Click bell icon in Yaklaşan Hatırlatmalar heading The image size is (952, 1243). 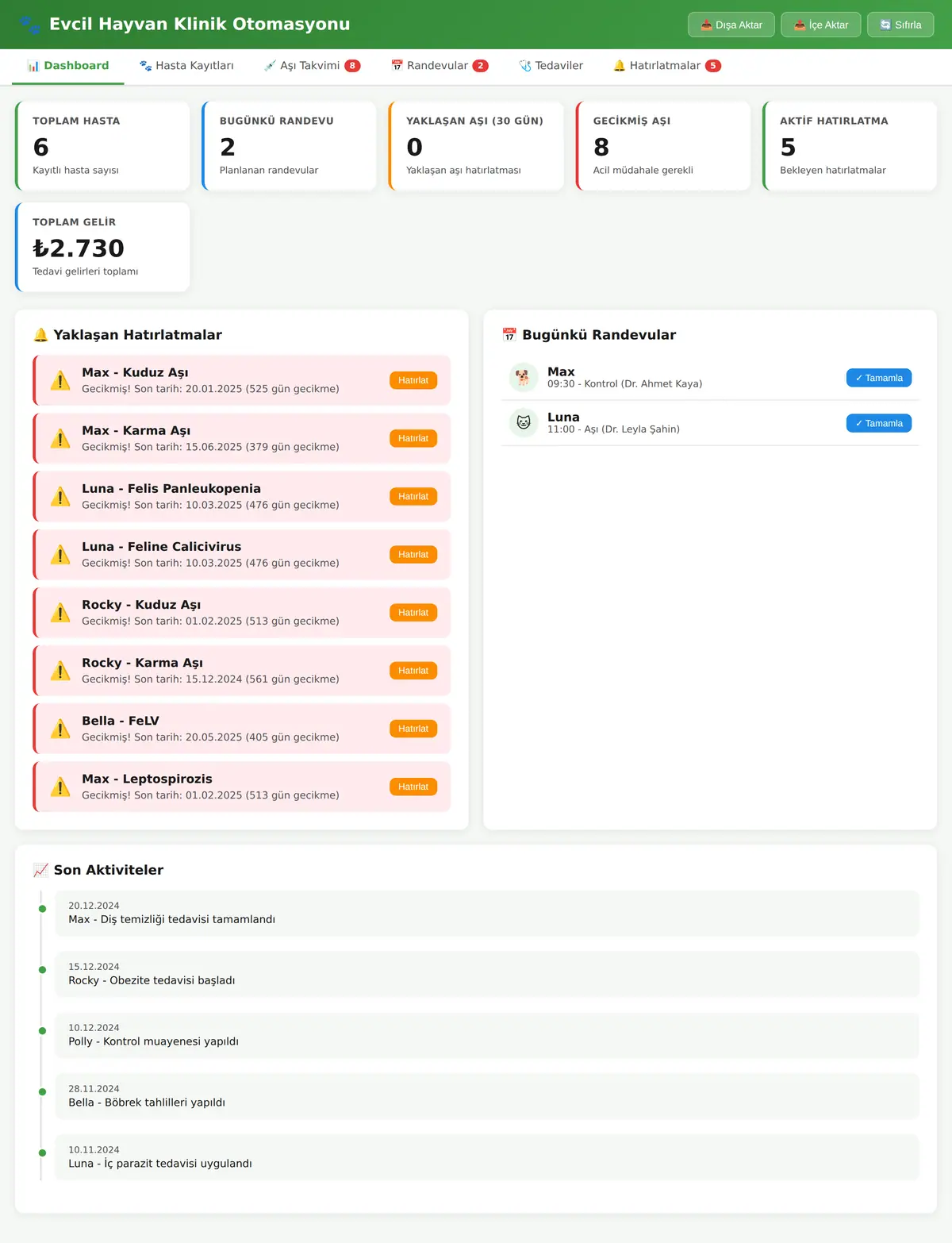pos(40,335)
